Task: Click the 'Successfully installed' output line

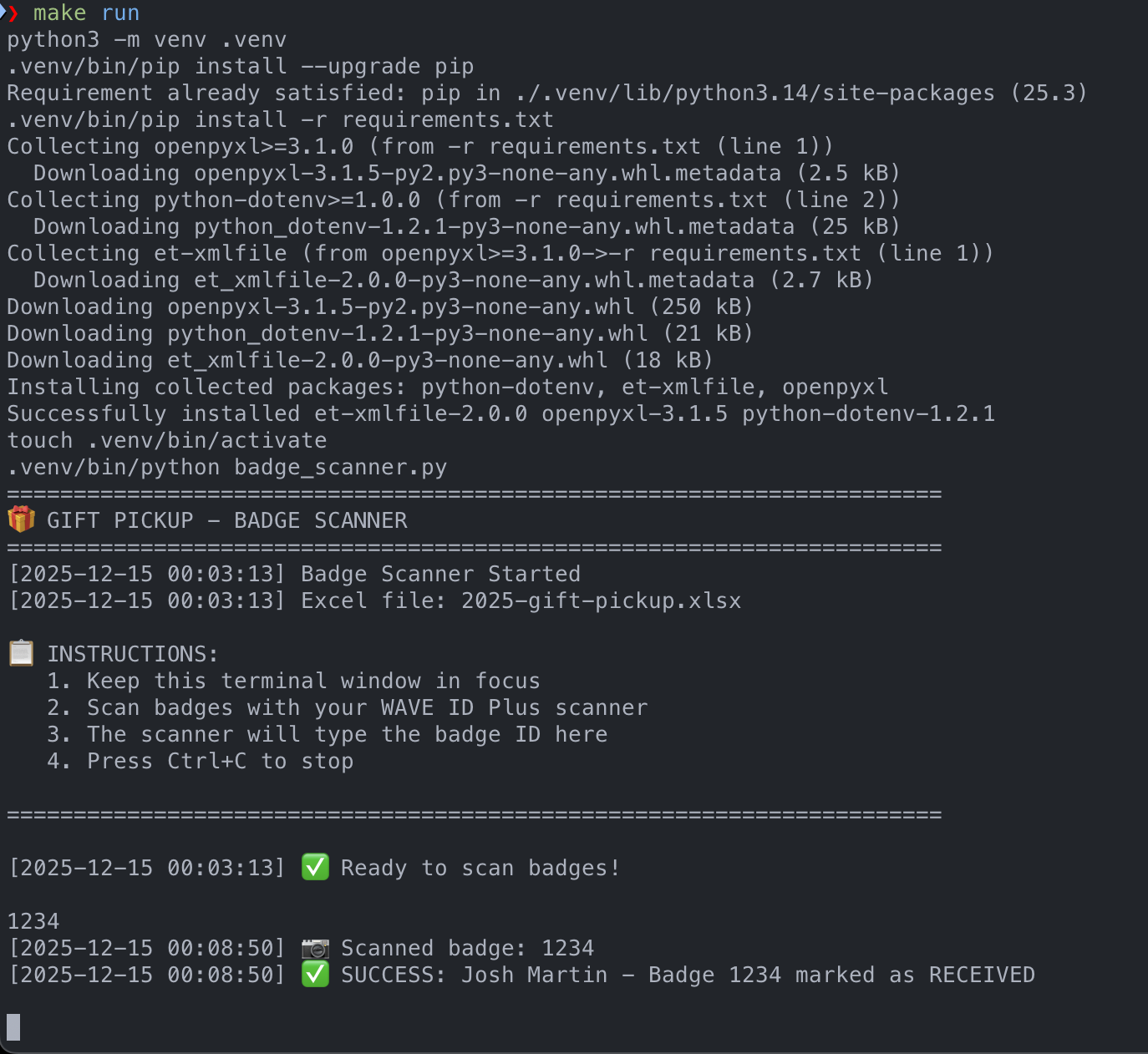Action: point(500,413)
